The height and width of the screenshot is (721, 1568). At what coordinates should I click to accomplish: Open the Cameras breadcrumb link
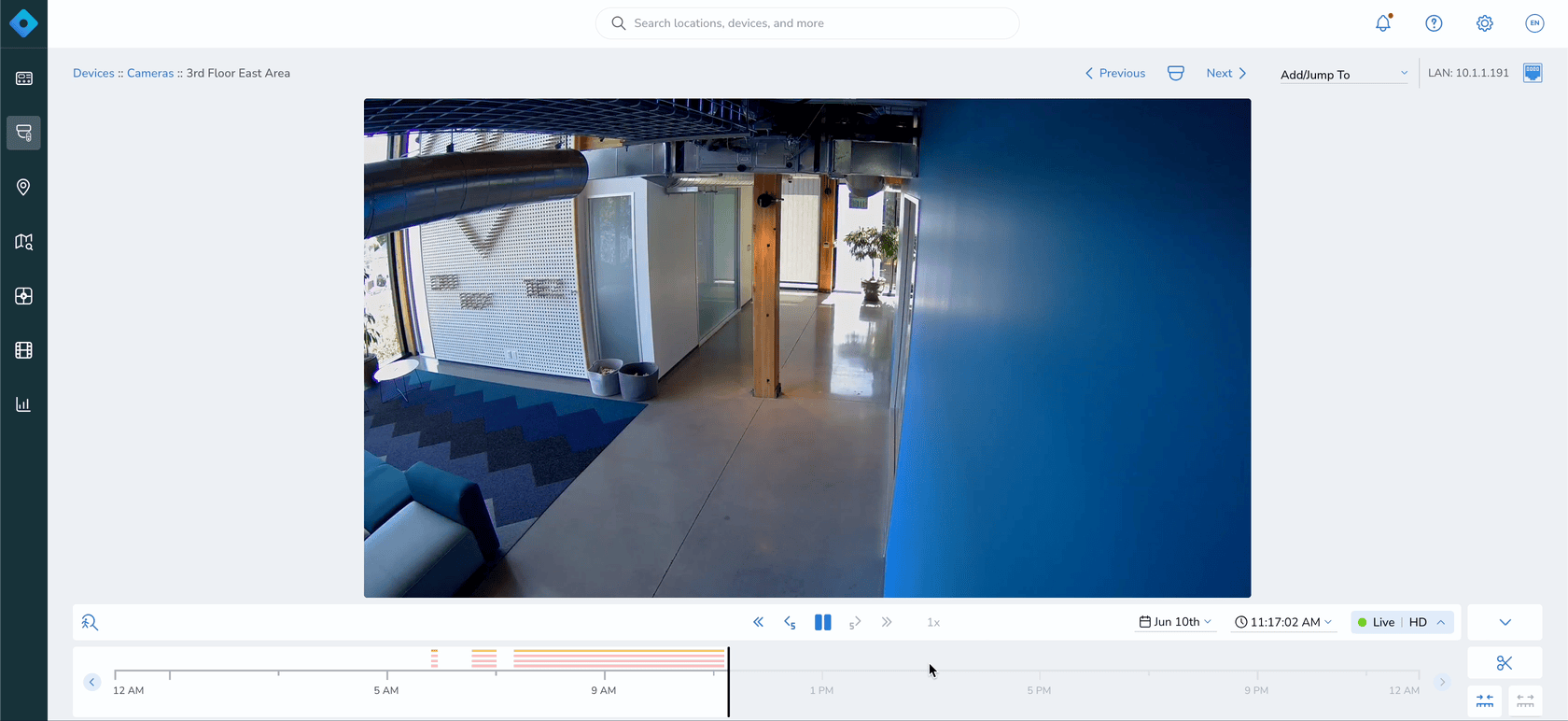150,73
